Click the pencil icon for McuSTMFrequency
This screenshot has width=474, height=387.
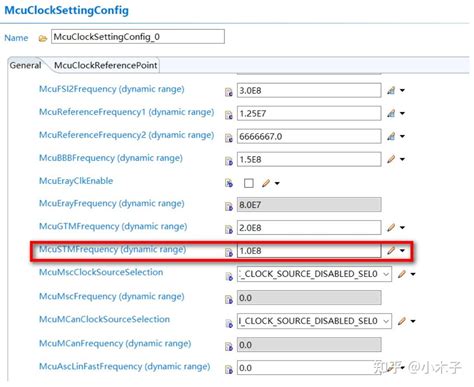point(391,250)
